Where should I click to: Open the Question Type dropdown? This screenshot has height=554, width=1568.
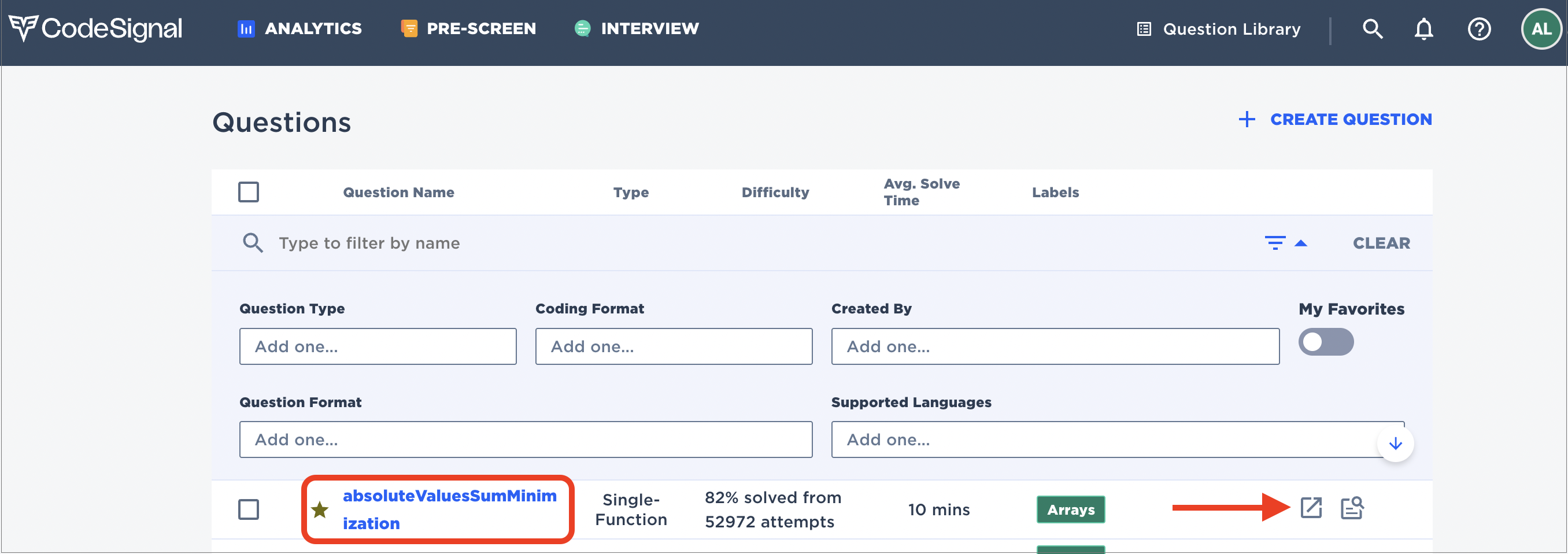378,346
